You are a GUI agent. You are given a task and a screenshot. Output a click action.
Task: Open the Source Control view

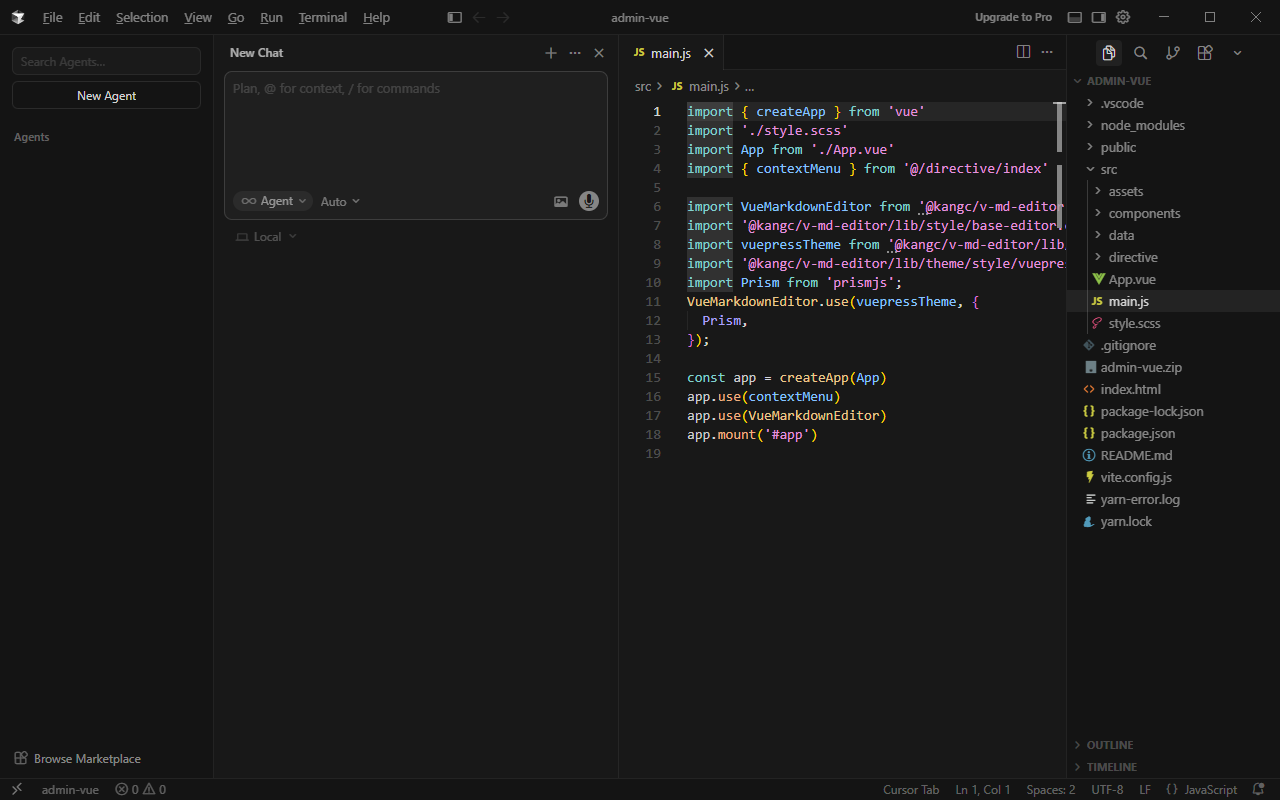(x=1172, y=53)
